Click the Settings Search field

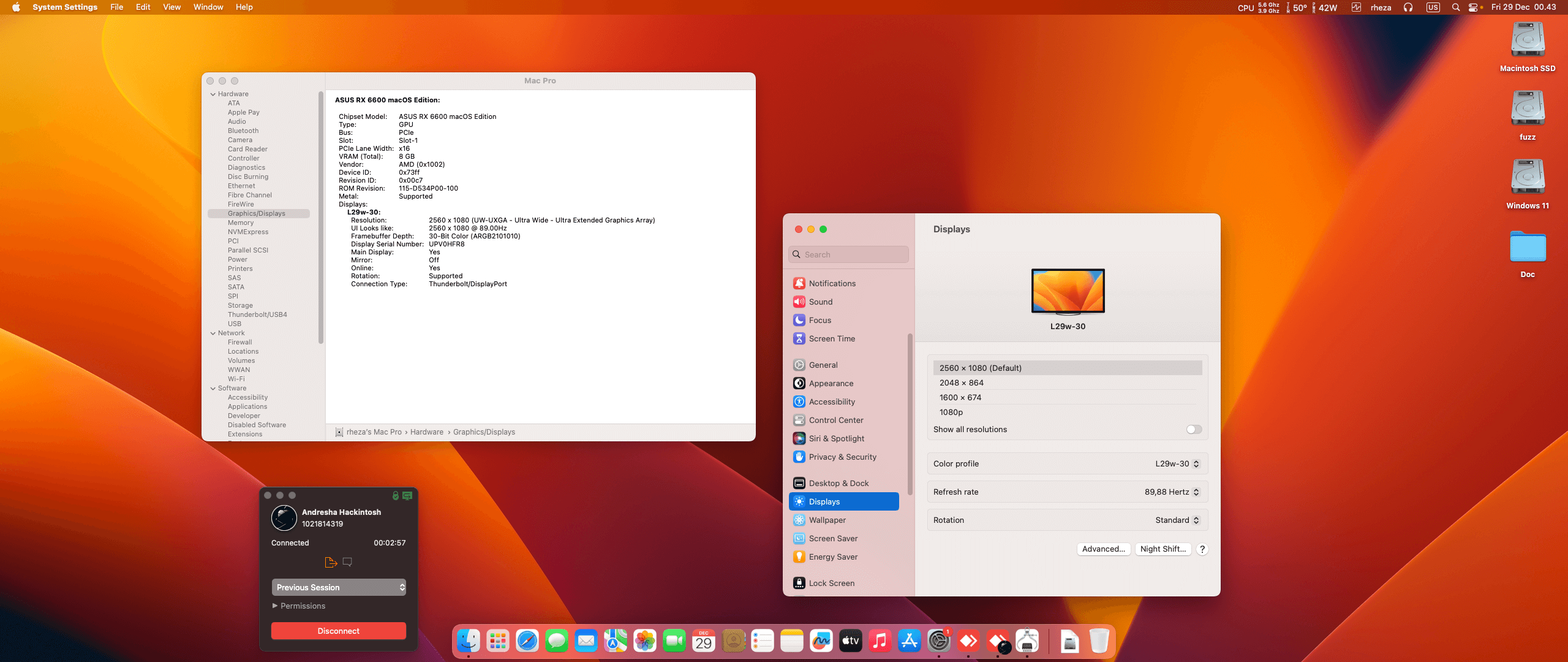[x=849, y=254]
